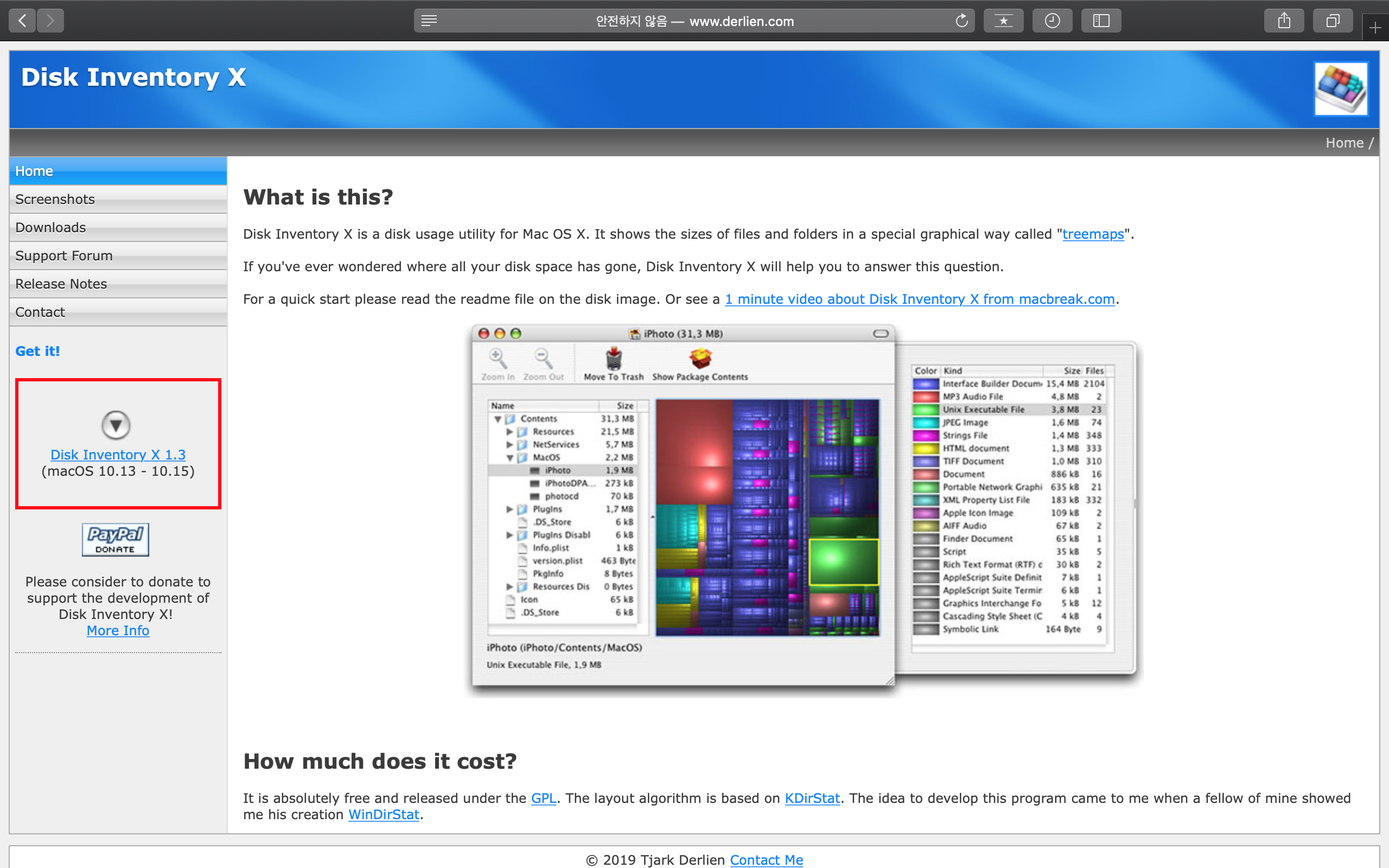Show all tabs overview icon
The width and height of the screenshot is (1389, 868).
(1333, 21)
